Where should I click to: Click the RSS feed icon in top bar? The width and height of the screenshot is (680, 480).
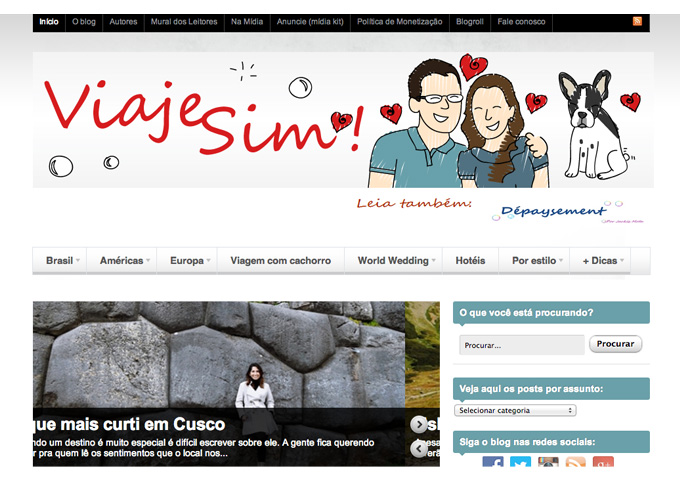click(637, 21)
